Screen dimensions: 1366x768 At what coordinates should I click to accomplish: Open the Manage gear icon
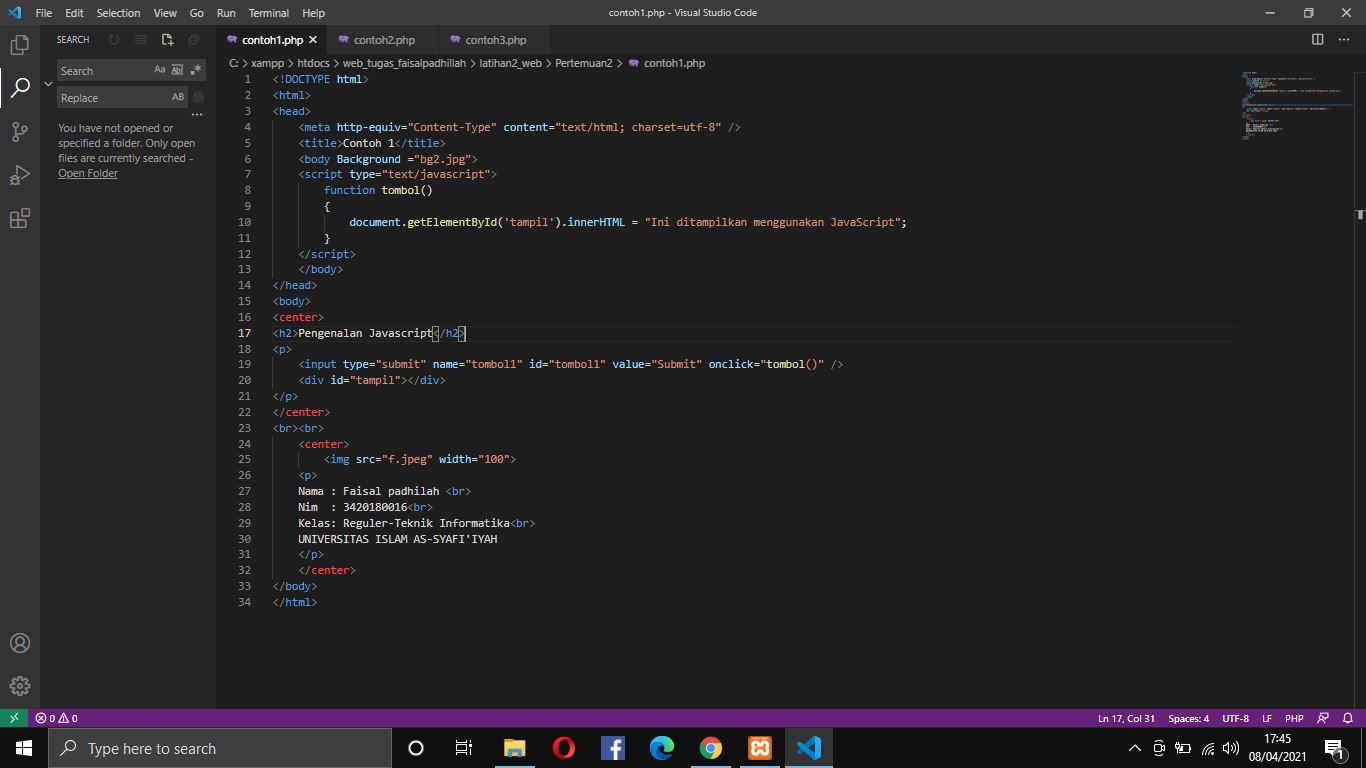20,686
